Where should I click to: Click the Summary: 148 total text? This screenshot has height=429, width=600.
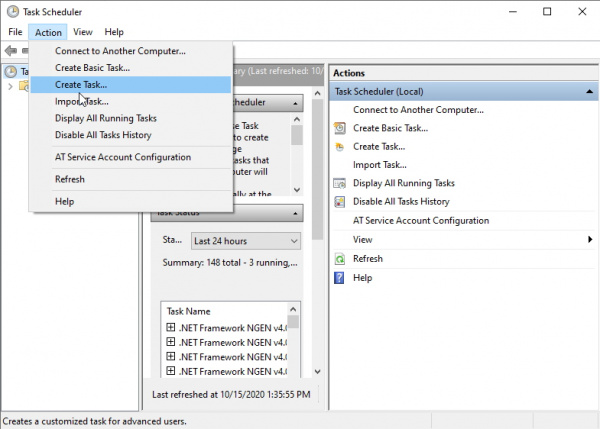pos(230,263)
